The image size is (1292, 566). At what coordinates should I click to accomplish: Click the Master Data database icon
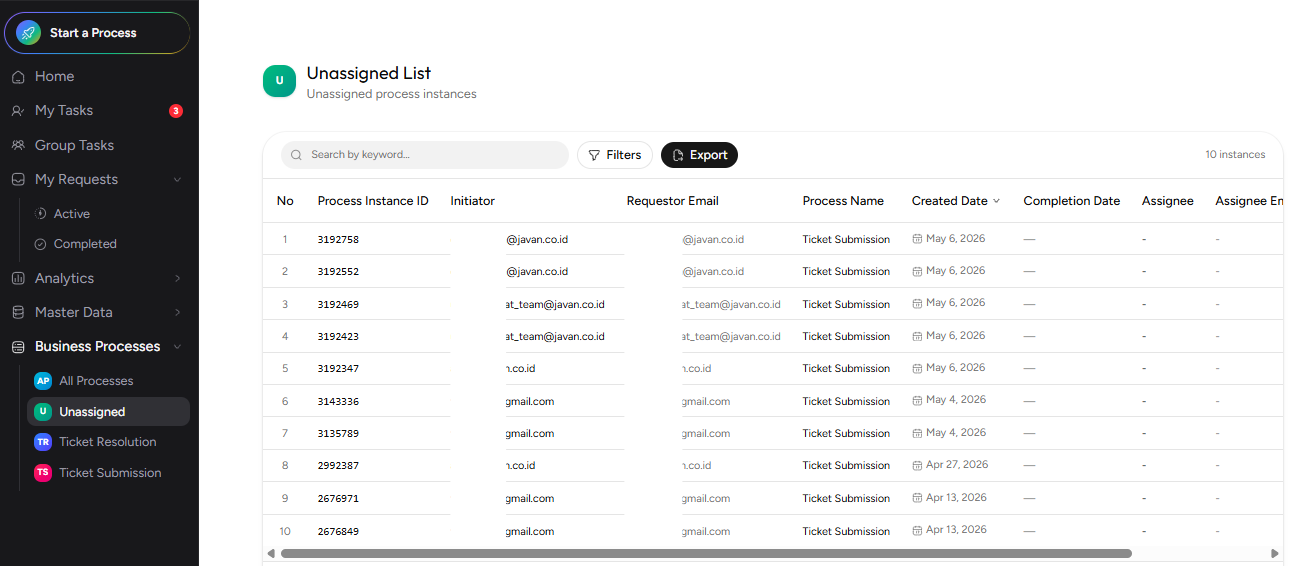pos(18,312)
